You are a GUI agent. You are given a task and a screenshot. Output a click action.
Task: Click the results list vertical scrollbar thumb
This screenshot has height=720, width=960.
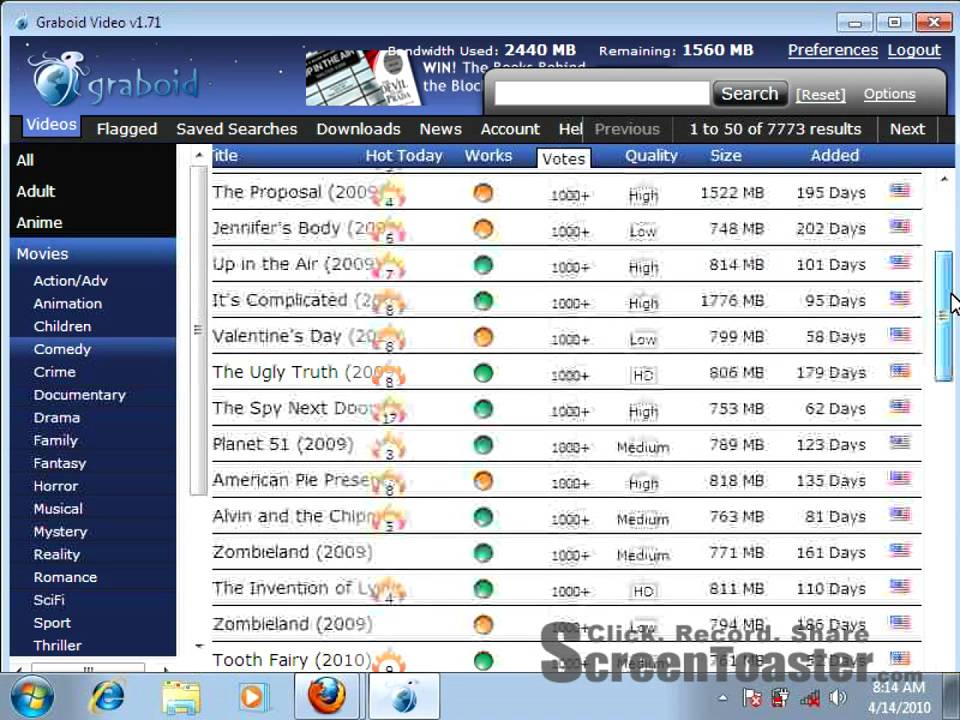point(943,316)
